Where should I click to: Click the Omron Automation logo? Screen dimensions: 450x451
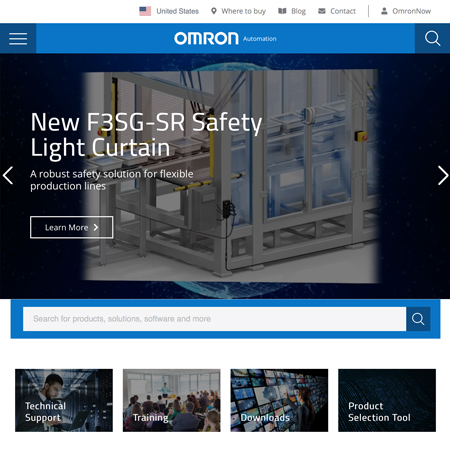click(225, 39)
